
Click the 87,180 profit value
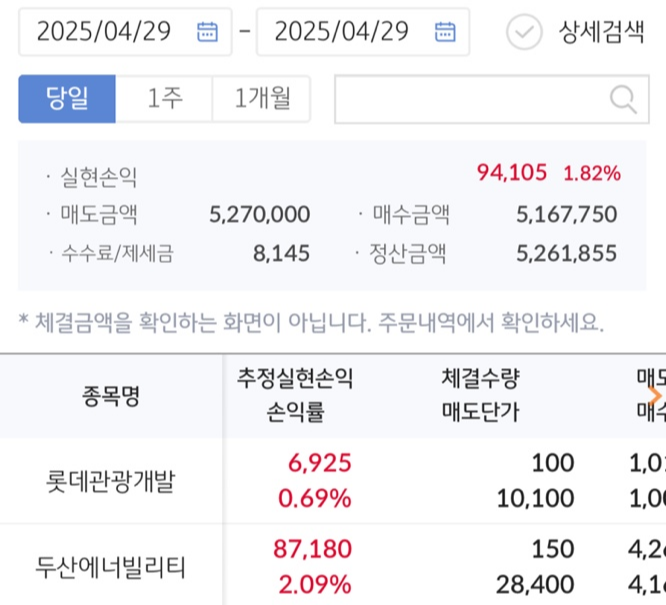click(313, 548)
